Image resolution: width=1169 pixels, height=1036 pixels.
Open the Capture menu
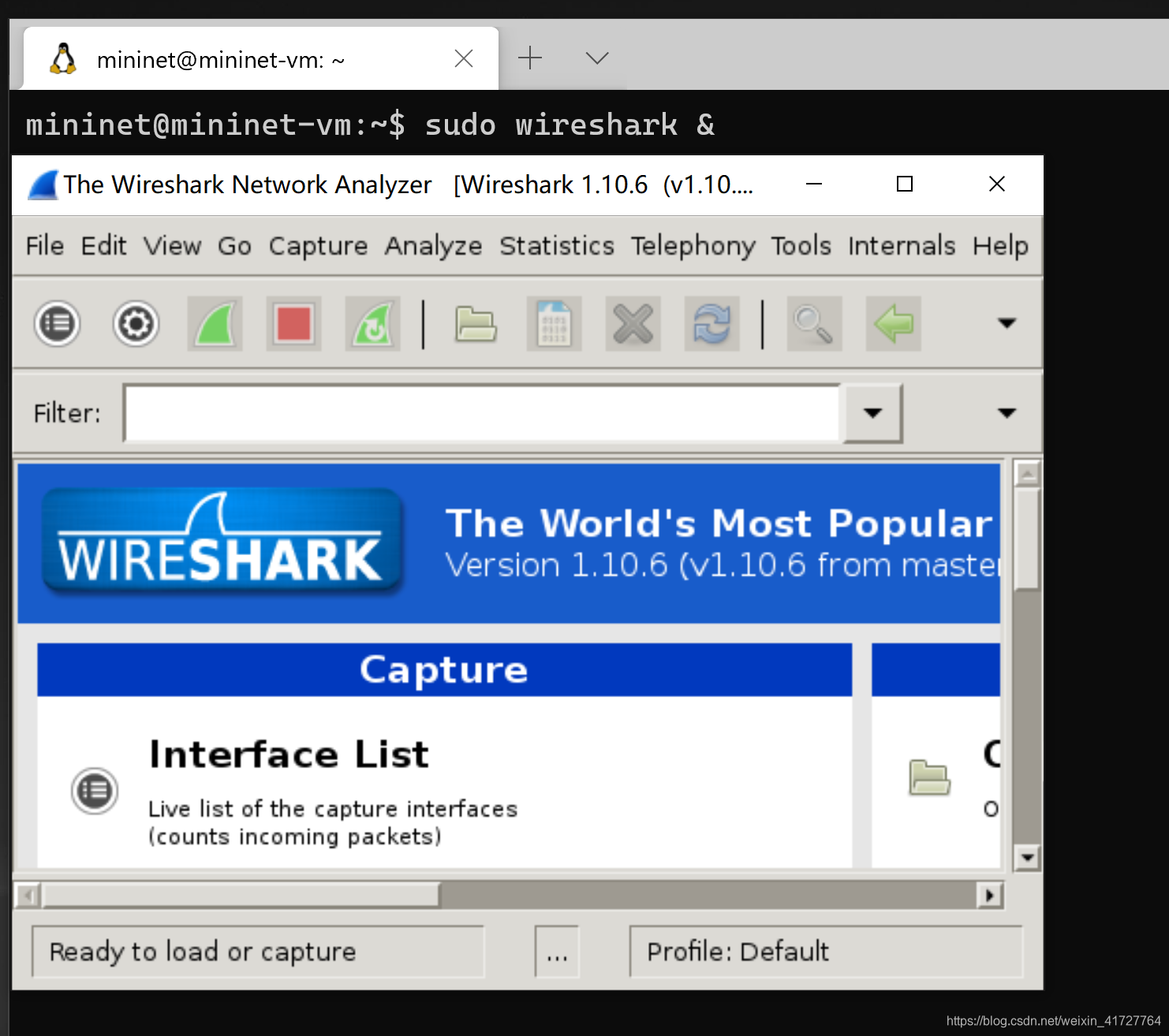[318, 246]
